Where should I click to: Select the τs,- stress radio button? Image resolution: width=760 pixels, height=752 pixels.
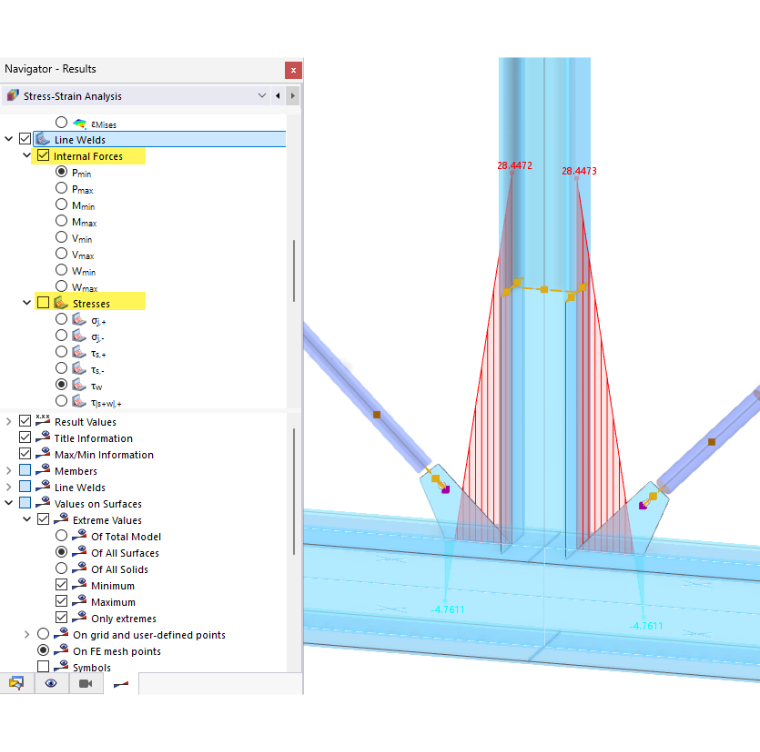(61, 368)
